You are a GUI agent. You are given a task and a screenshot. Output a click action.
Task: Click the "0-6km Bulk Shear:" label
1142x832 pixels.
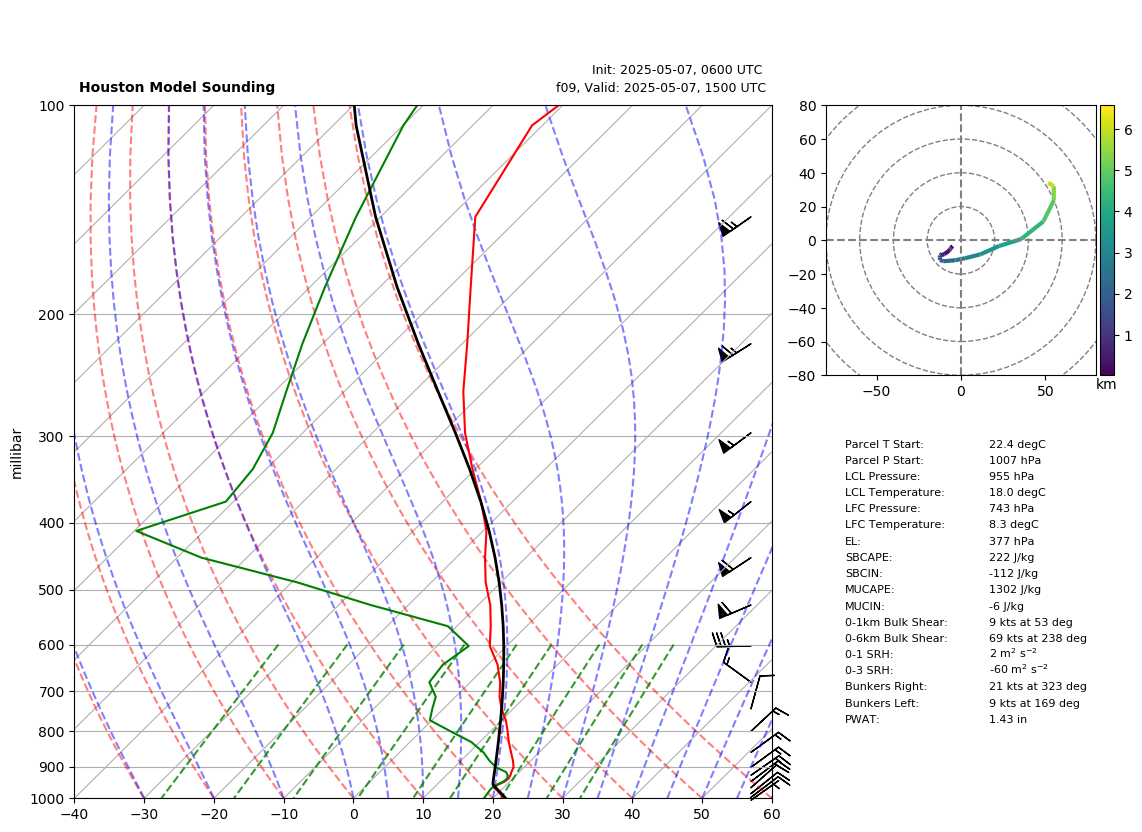pos(896,638)
